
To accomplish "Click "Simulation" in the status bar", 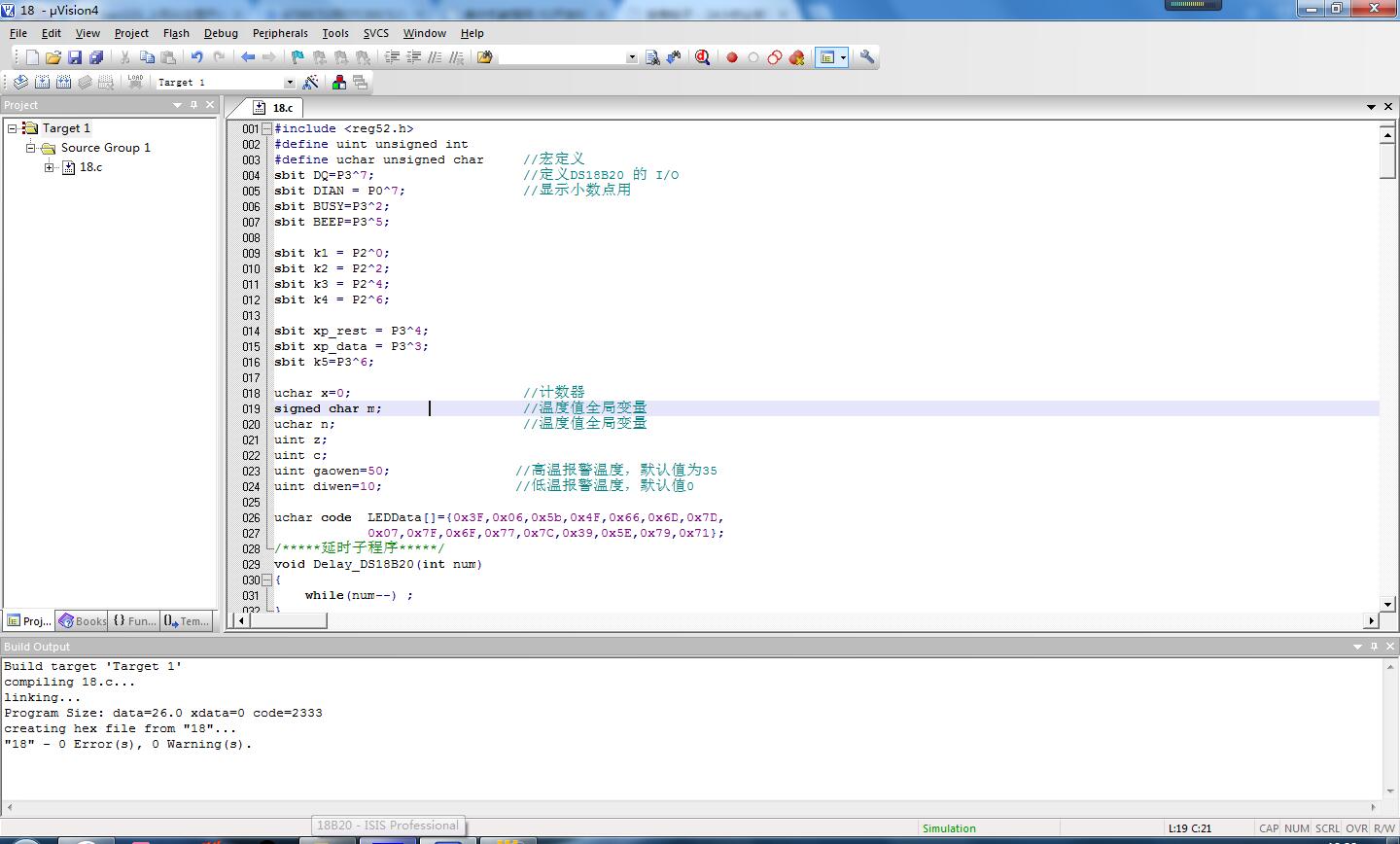I will [x=949, y=828].
